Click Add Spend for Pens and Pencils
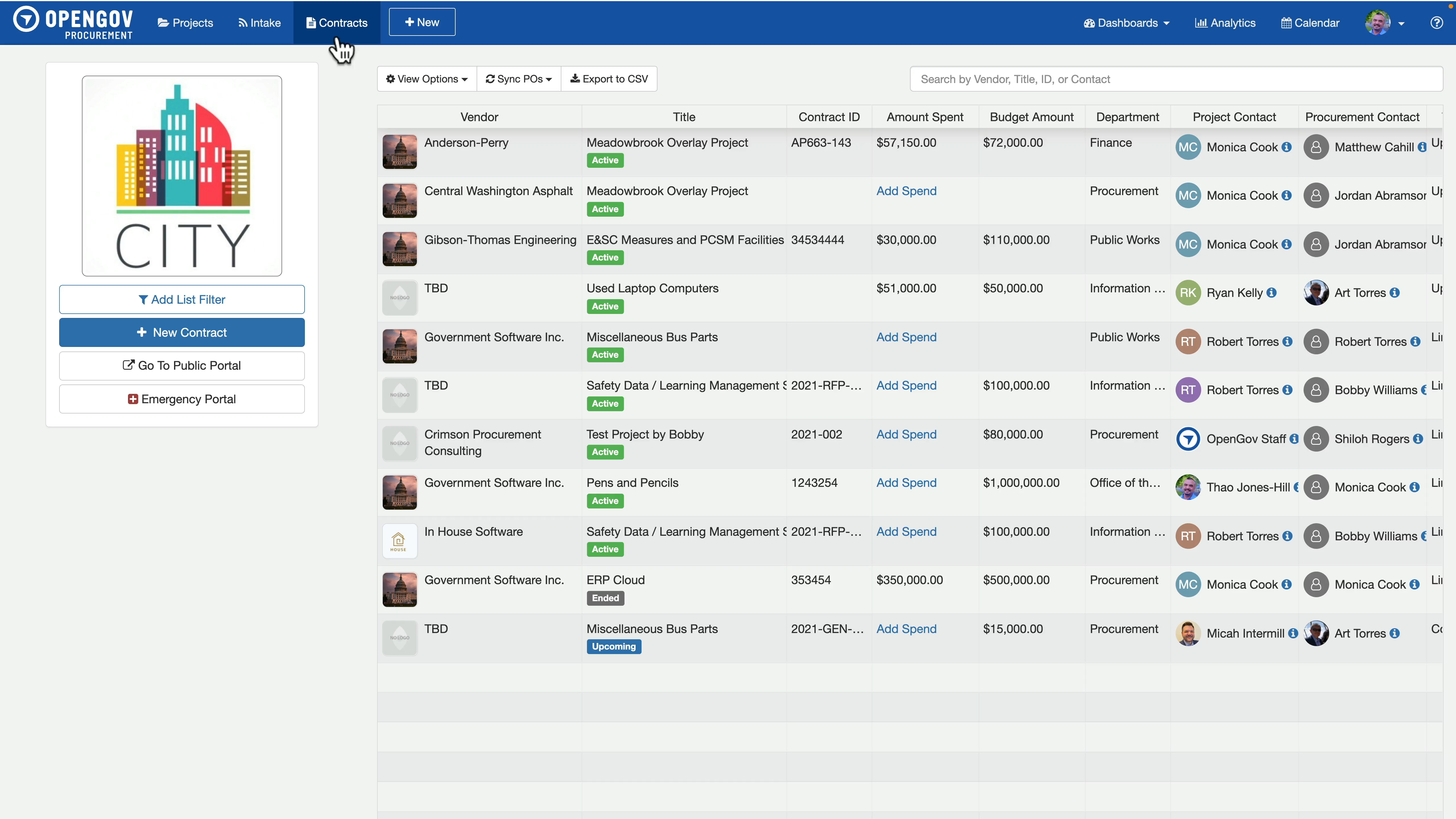This screenshot has width=1456, height=819. tap(906, 483)
